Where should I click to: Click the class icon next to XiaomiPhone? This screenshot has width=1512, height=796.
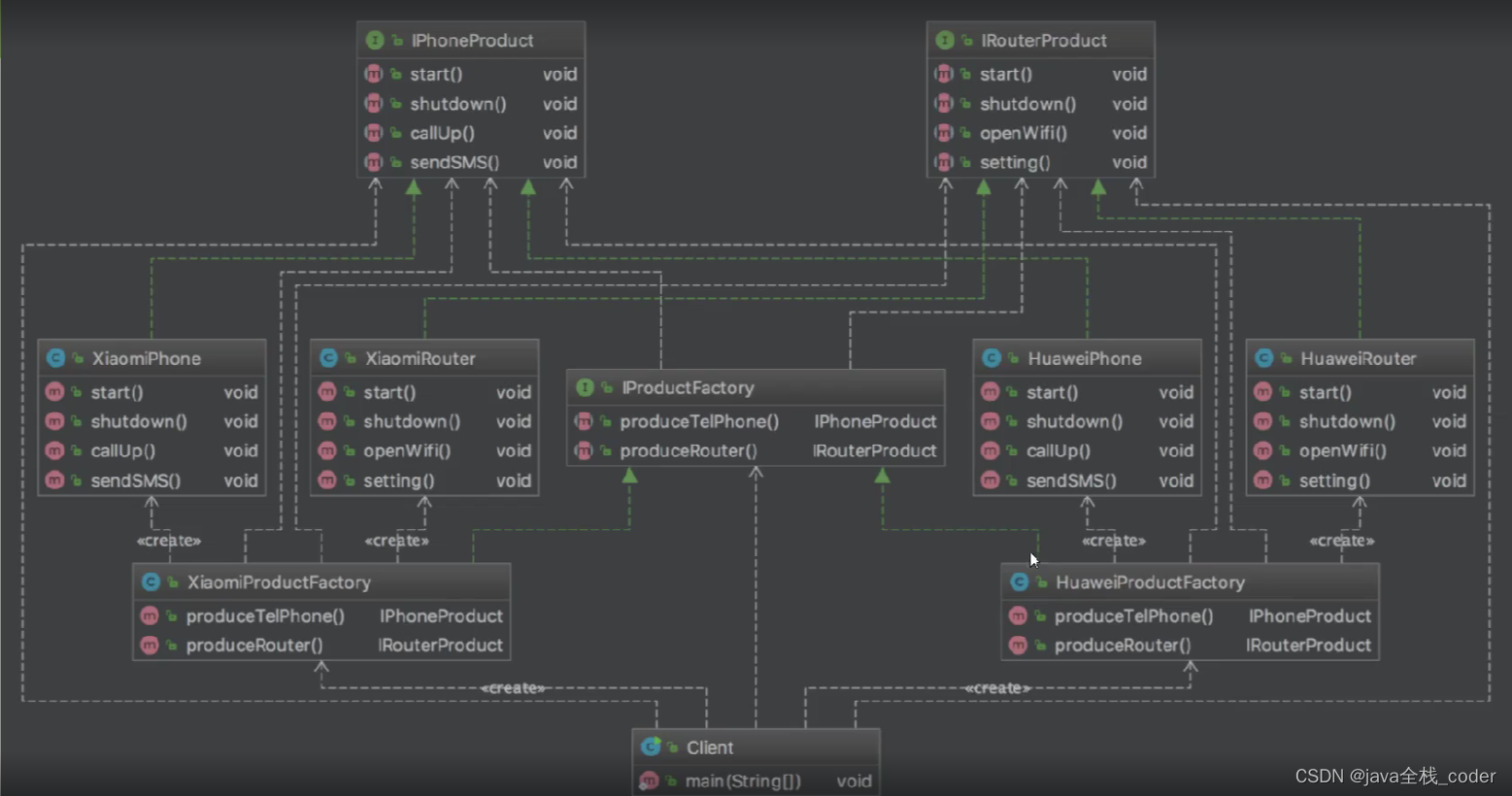pos(55,358)
